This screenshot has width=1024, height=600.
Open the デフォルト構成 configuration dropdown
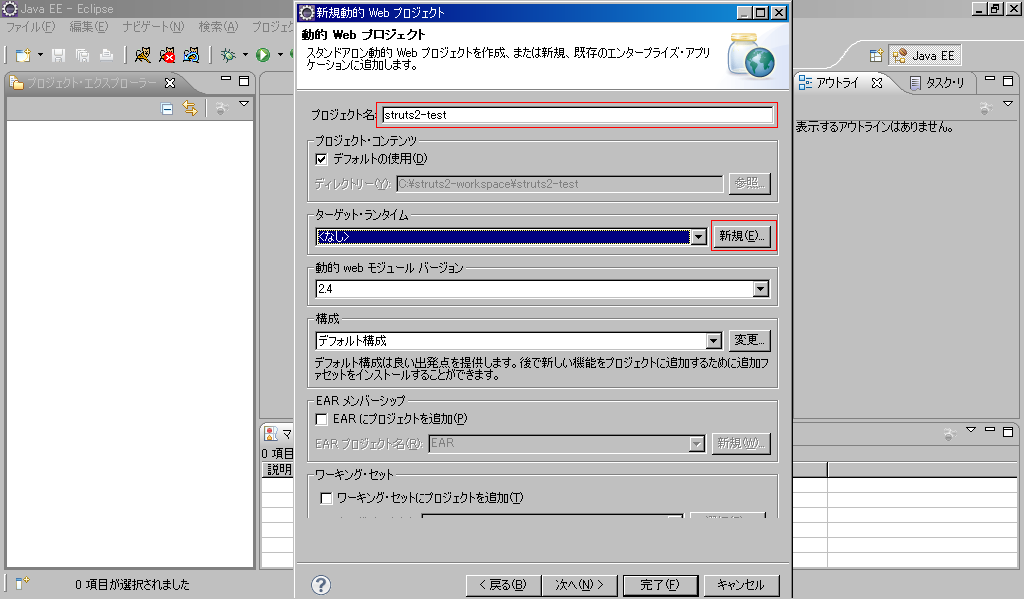click(x=714, y=341)
